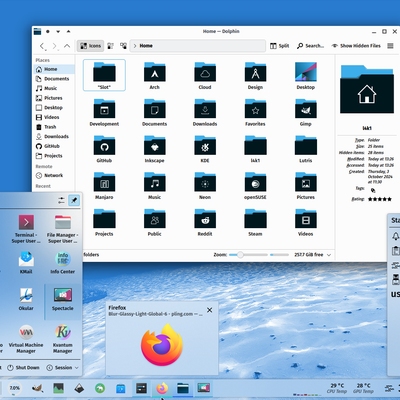Go forward in Dolphin navigation
The height and width of the screenshot is (400, 400).
tap(55, 46)
